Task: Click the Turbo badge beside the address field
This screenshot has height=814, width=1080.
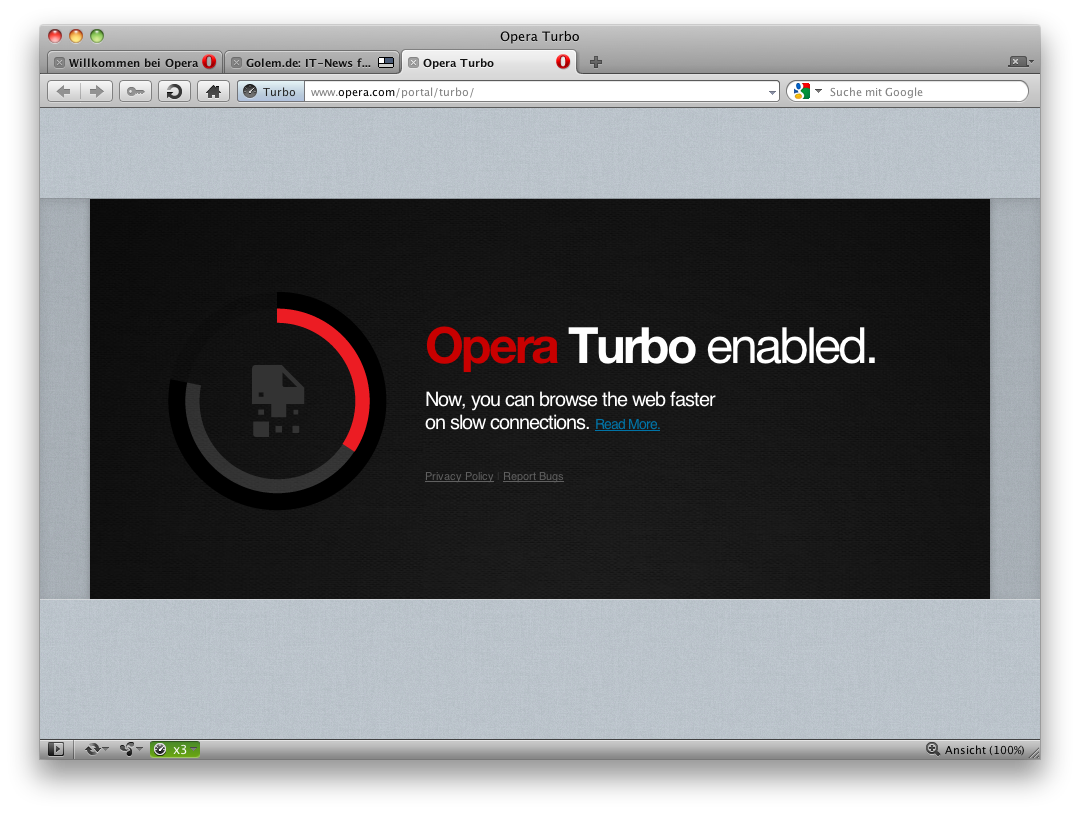Action: pyautogui.click(x=268, y=91)
